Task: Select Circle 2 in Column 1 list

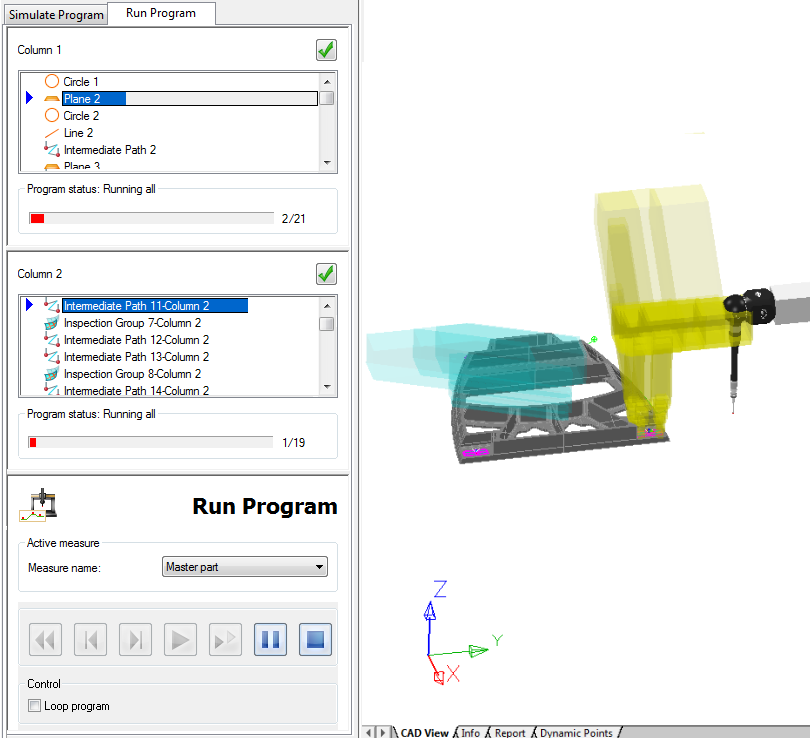Action: pyautogui.click(x=81, y=116)
